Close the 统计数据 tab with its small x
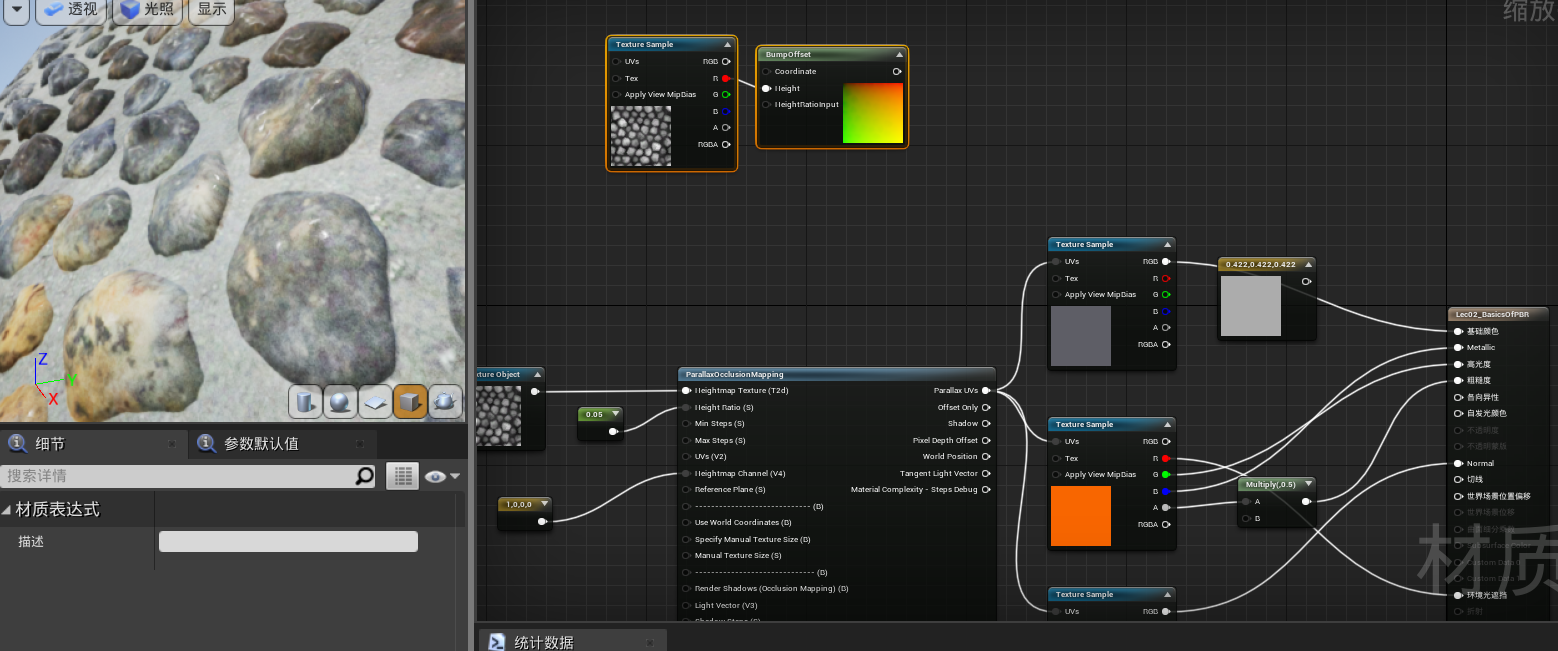This screenshot has height=651, width=1558. [650, 642]
